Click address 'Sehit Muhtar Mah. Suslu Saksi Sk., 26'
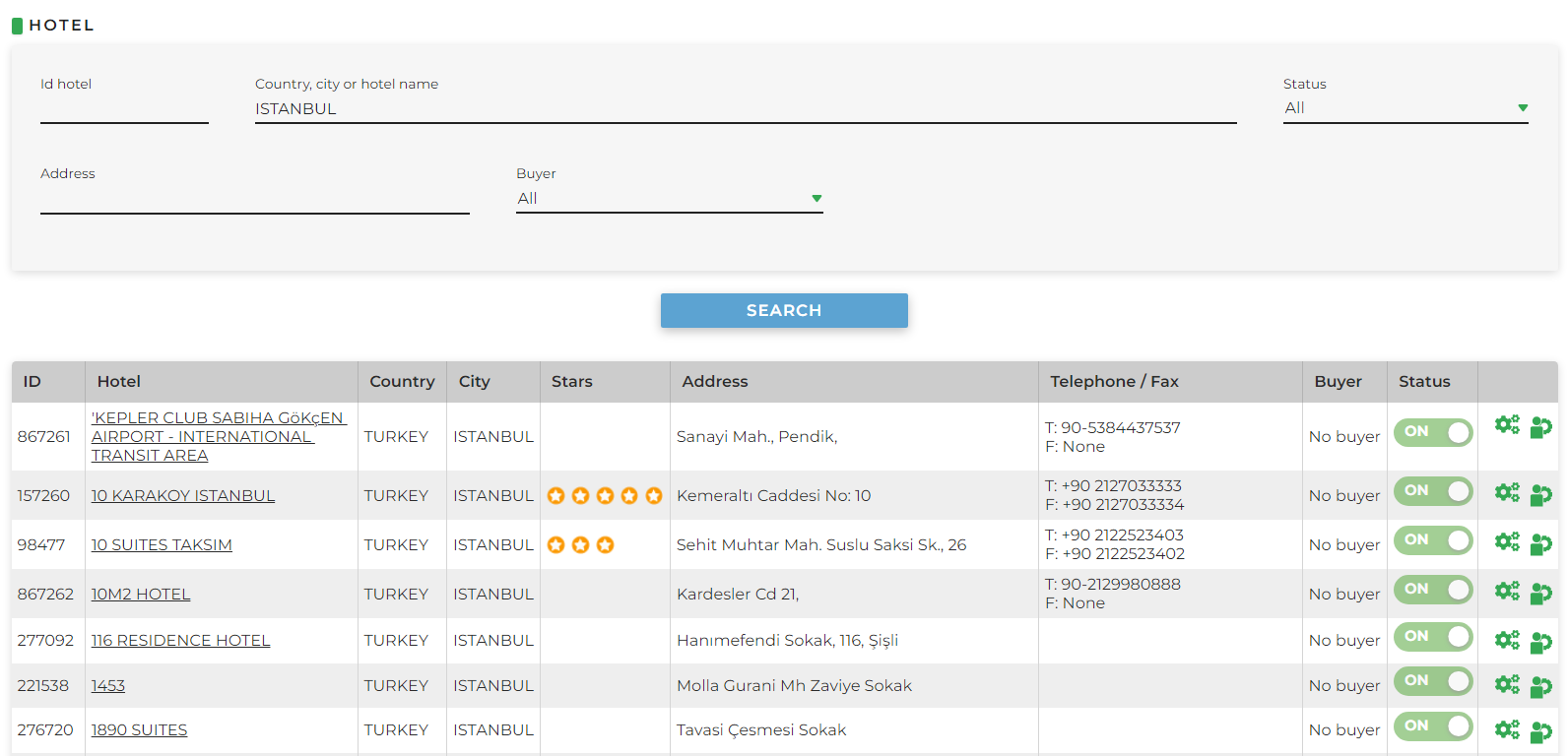This screenshot has width=1568, height=756. [x=821, y=544]
